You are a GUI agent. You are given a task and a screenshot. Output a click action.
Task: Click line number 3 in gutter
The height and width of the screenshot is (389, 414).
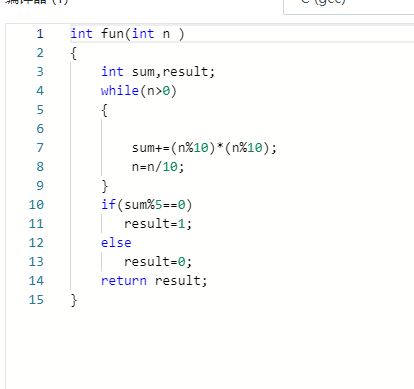pos(40,72)
